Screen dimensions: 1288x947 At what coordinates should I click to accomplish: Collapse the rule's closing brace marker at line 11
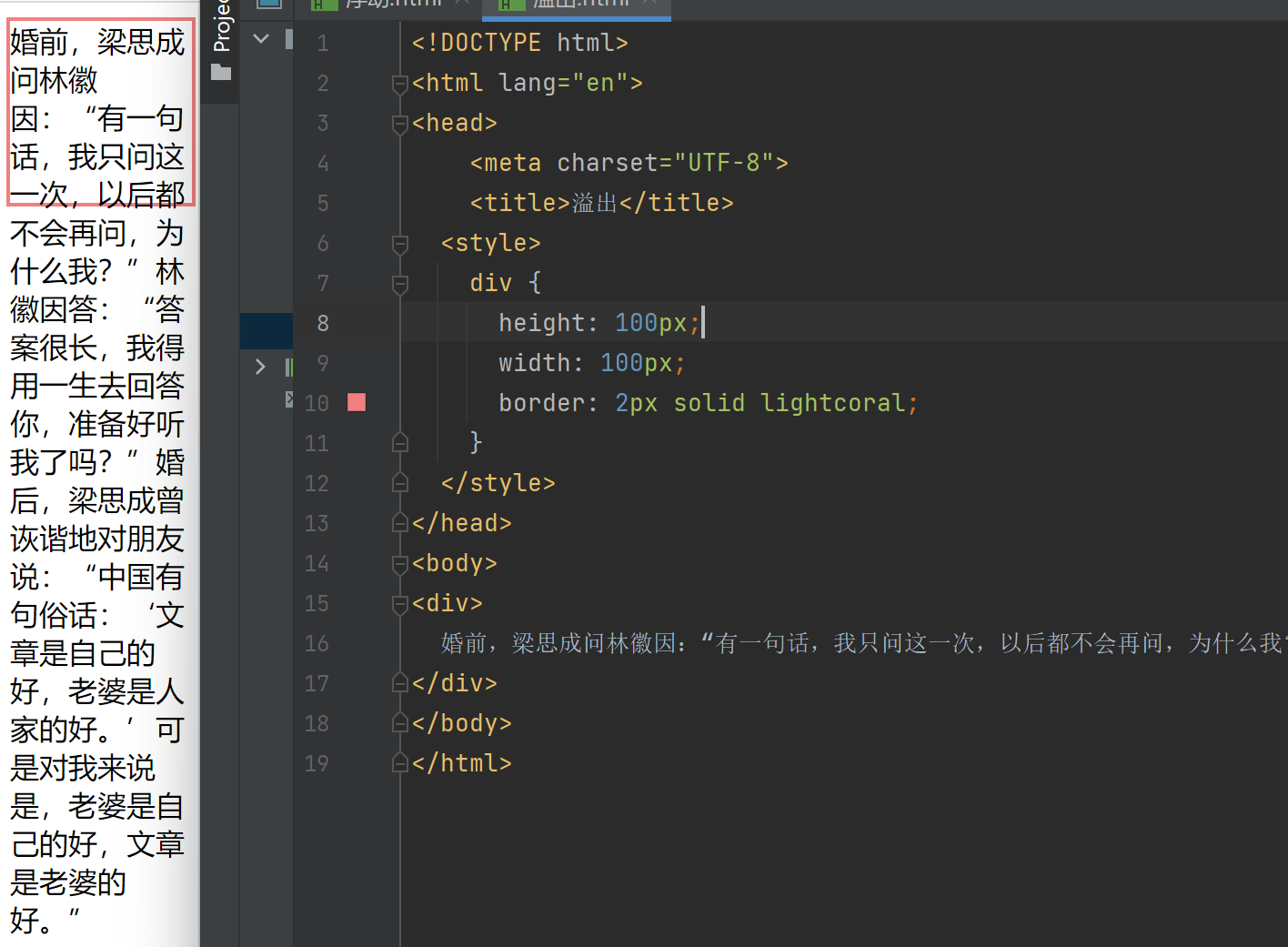(399, 443)
